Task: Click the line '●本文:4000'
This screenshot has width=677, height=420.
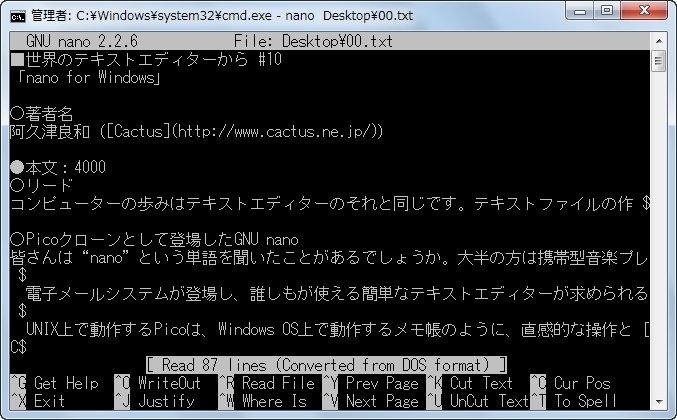Action: [58, 167]
